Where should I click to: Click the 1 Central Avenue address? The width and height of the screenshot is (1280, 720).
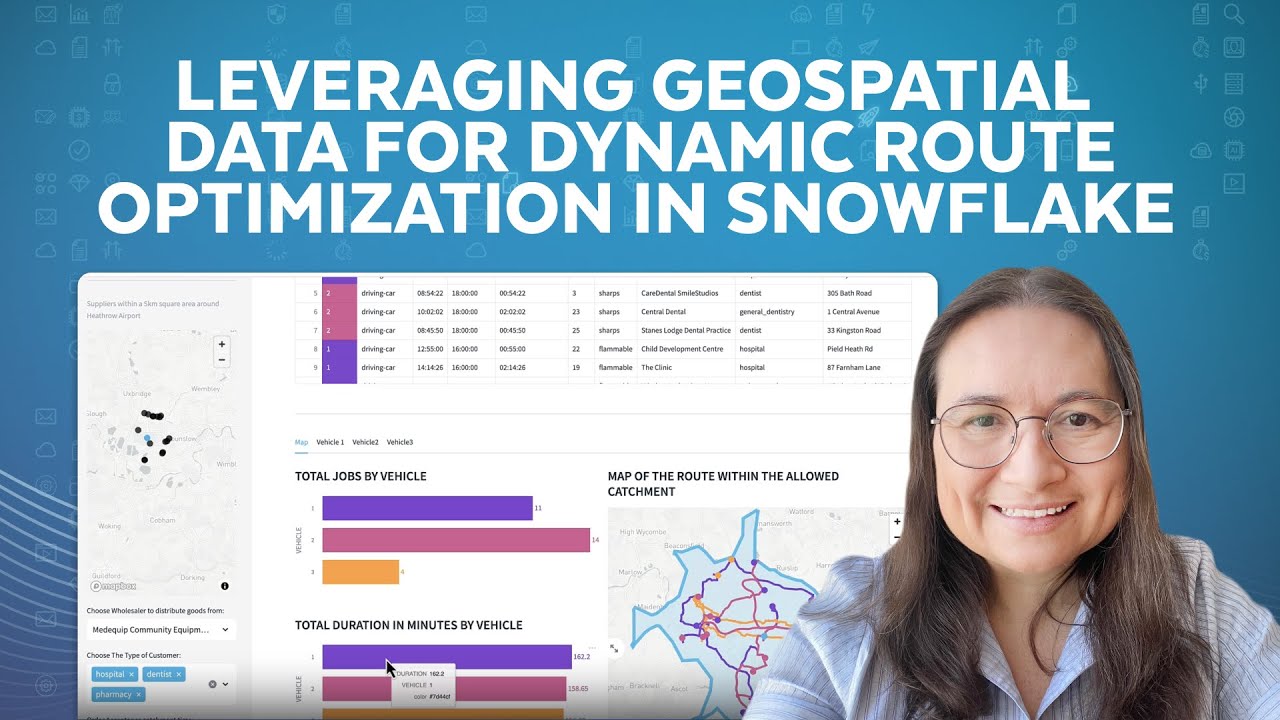[x=855, y=312]
